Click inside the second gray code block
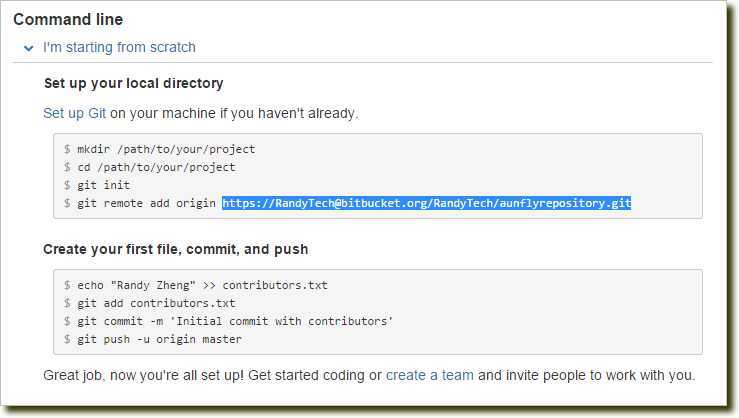The image size is (739, 418). 378,312
